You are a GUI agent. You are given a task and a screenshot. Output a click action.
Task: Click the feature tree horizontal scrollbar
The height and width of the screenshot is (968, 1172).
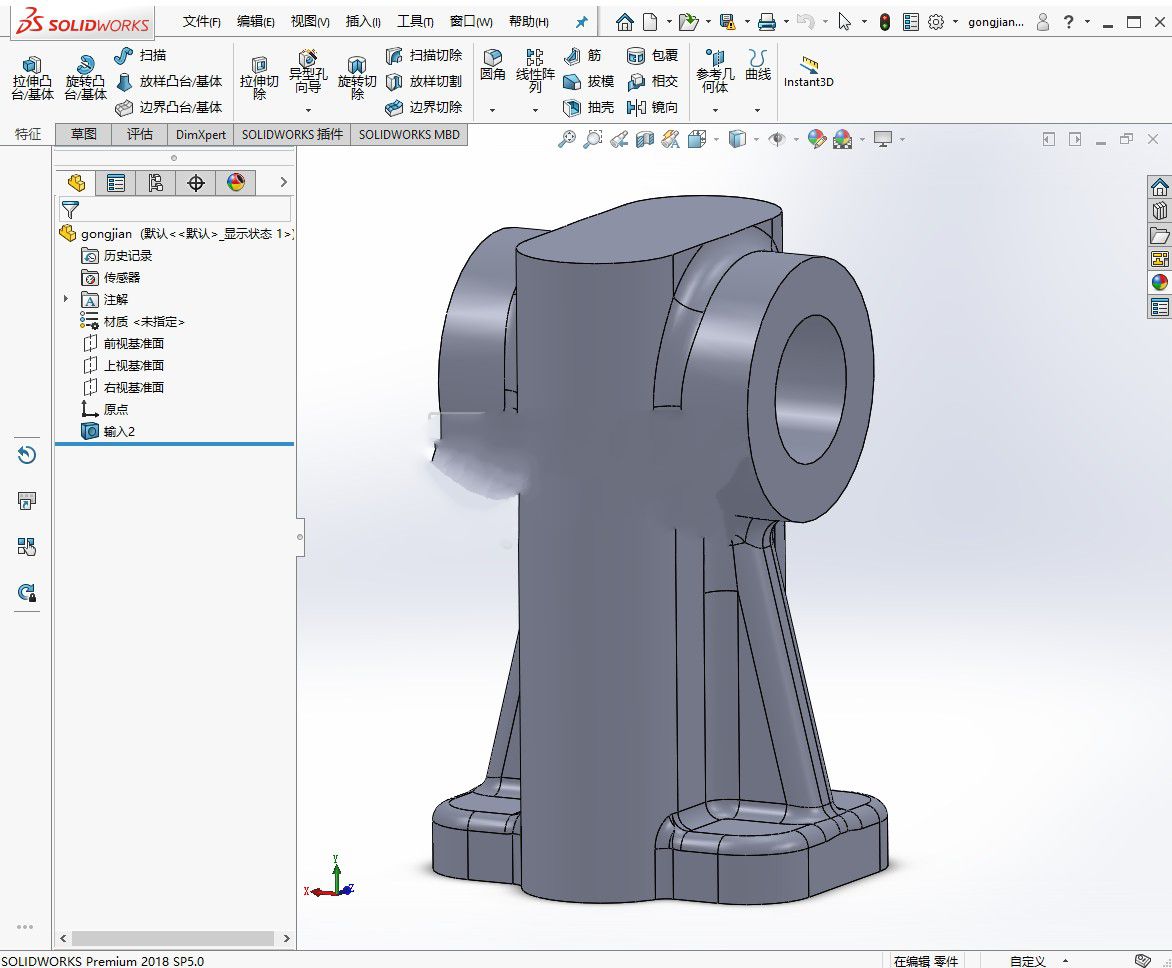pos(175,938)
